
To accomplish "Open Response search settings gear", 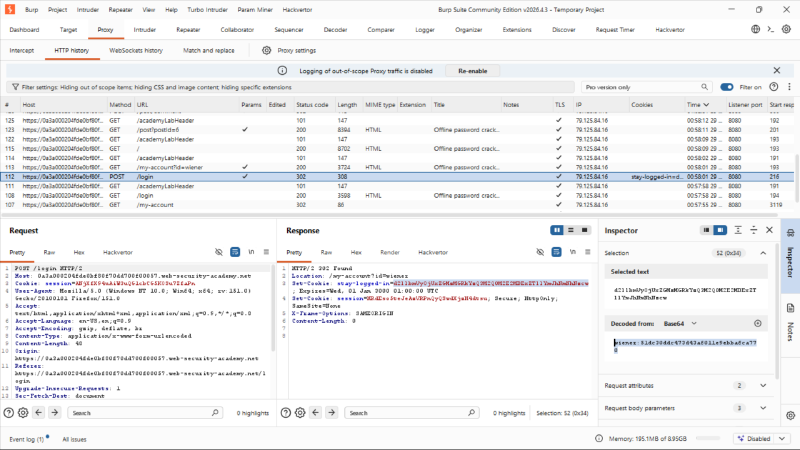I will pos(300,413).
